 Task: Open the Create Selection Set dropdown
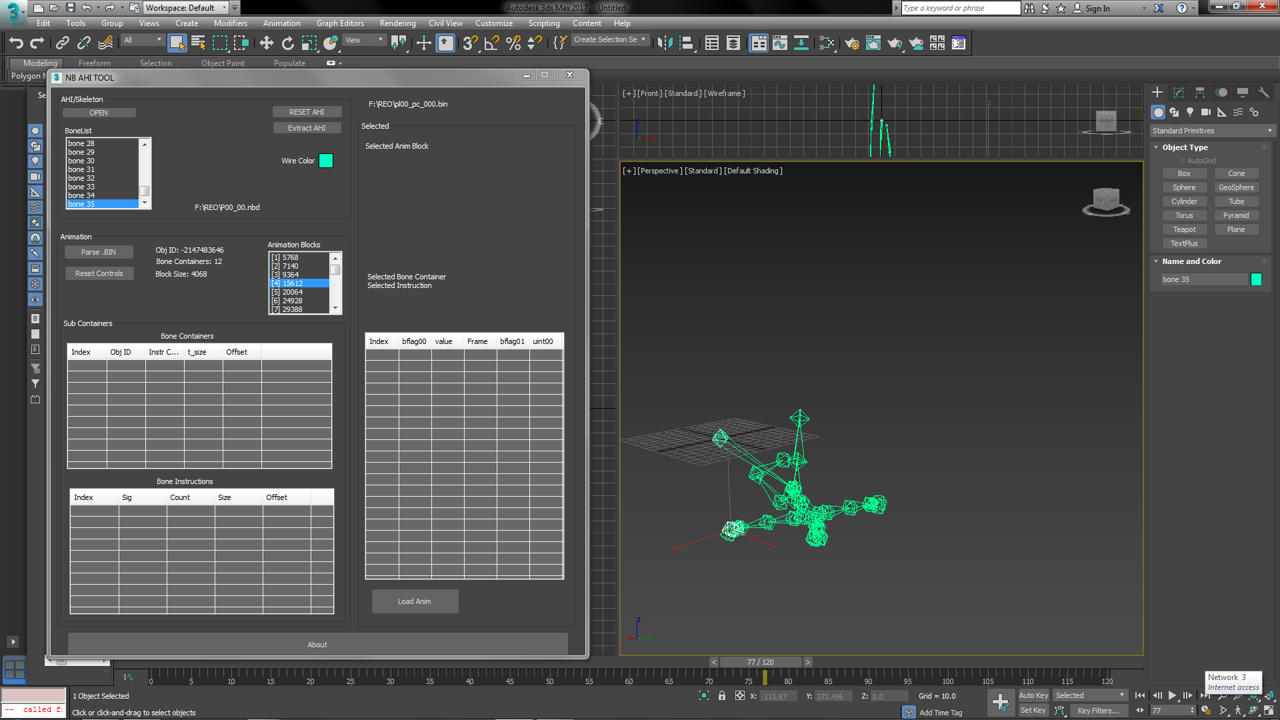point(609,40)
